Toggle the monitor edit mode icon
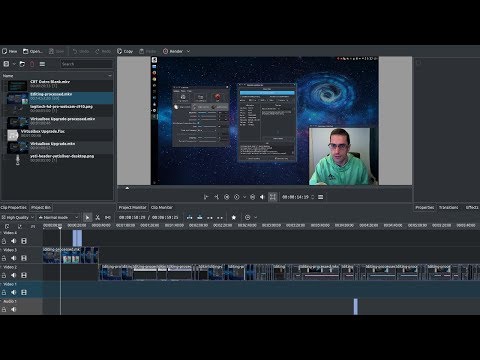This screenshot has height=360, width=480. (x=273, y=197)
